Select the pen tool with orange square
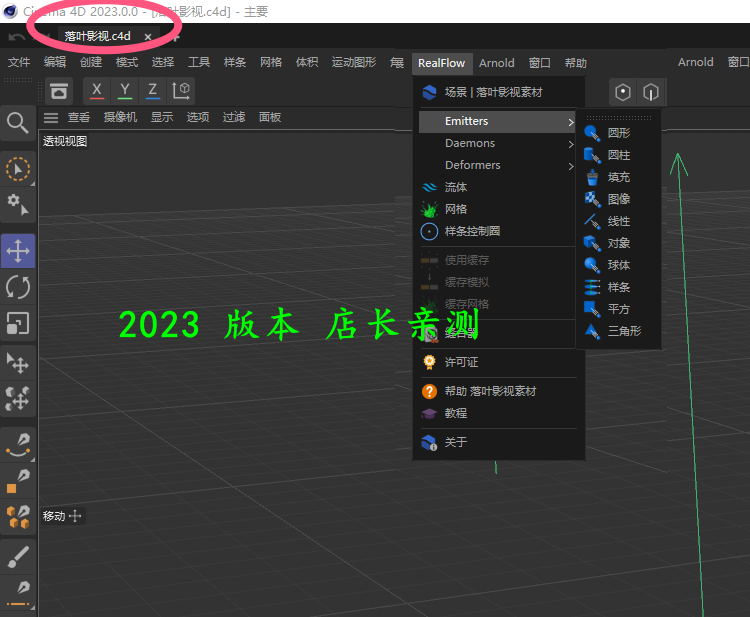 (x=18, y=482)
